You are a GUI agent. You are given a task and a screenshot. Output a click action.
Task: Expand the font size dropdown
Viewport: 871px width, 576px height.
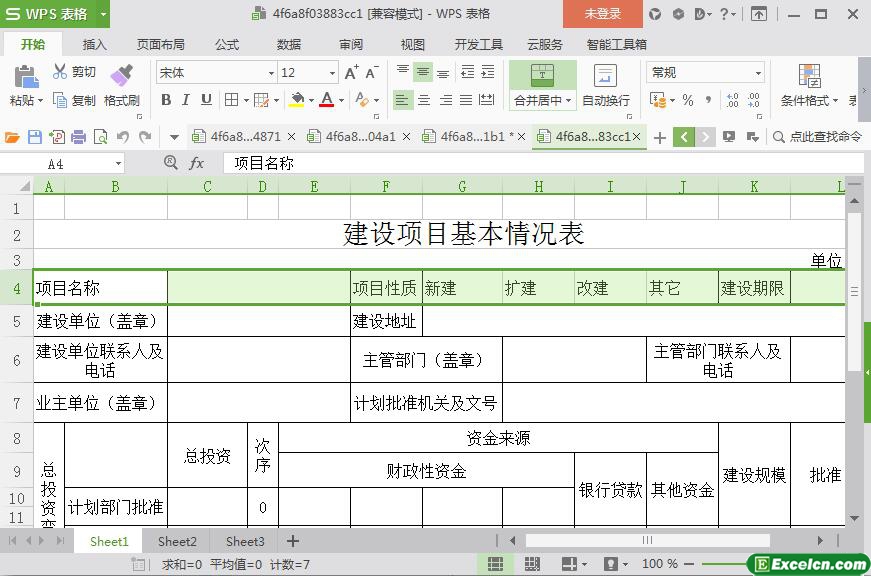pyautogui.click(x=332, y=73)
